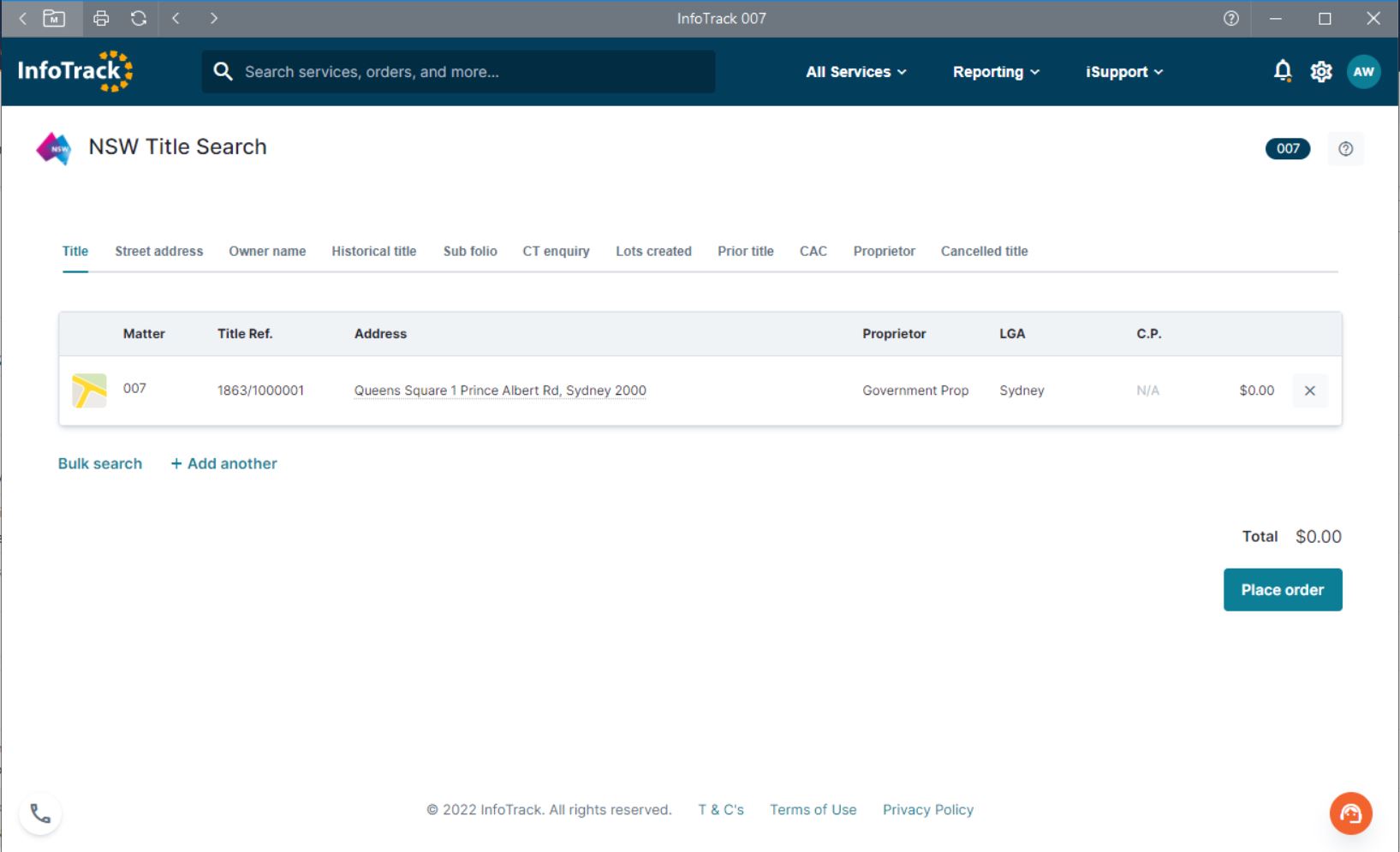Expand the All Services dropdown
This screenshot has height=852, width=1400.
855,72
